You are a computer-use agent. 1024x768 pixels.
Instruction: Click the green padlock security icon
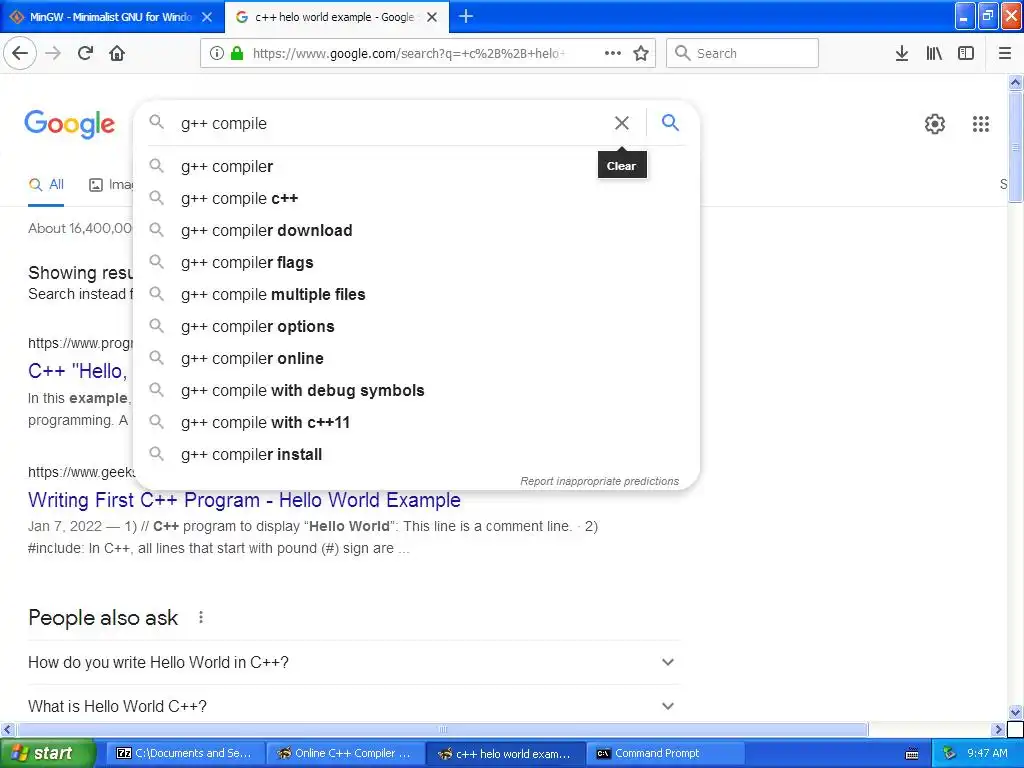[x=237, y=53]
